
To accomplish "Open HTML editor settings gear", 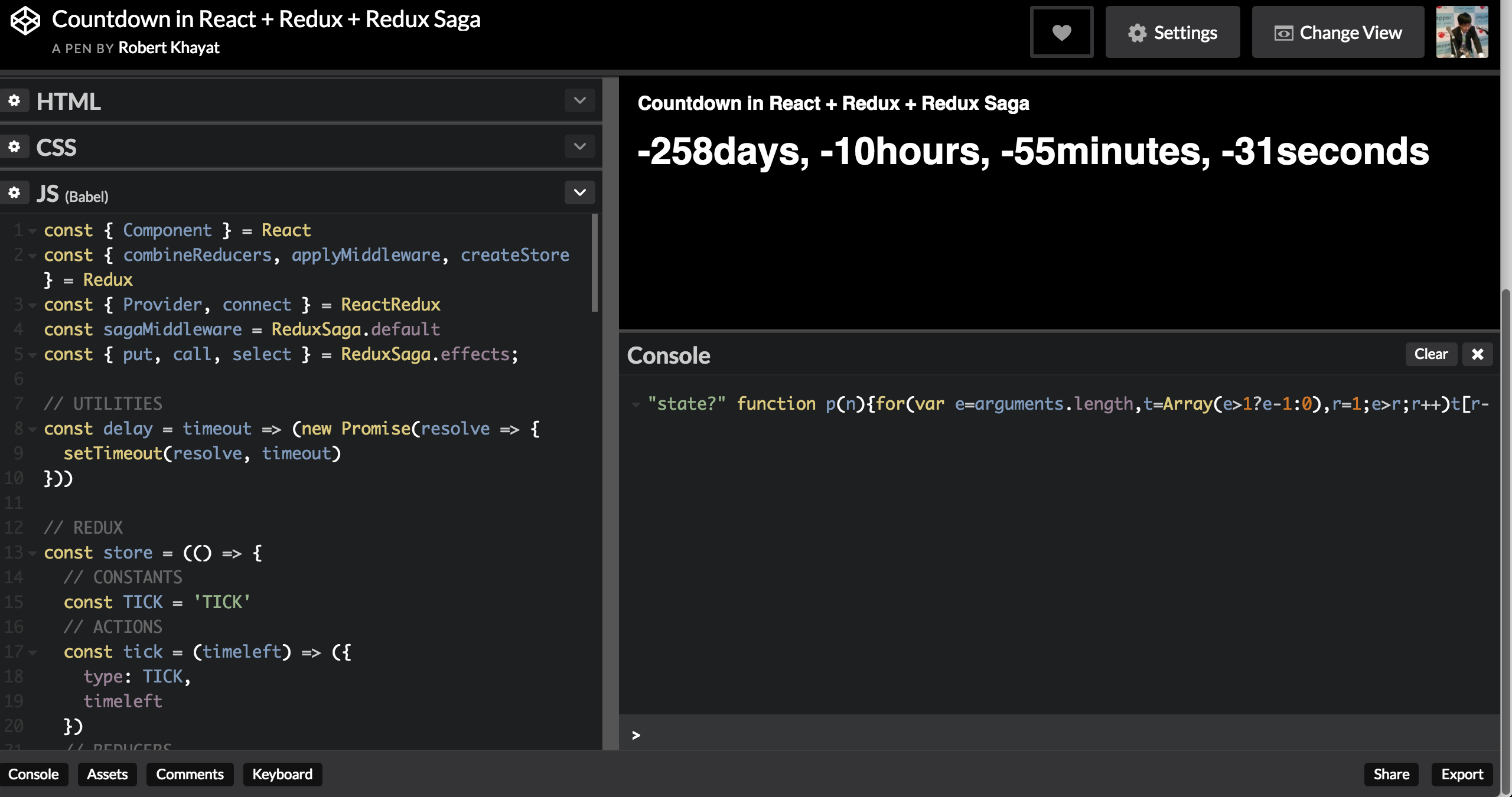I will pos(14,101).
